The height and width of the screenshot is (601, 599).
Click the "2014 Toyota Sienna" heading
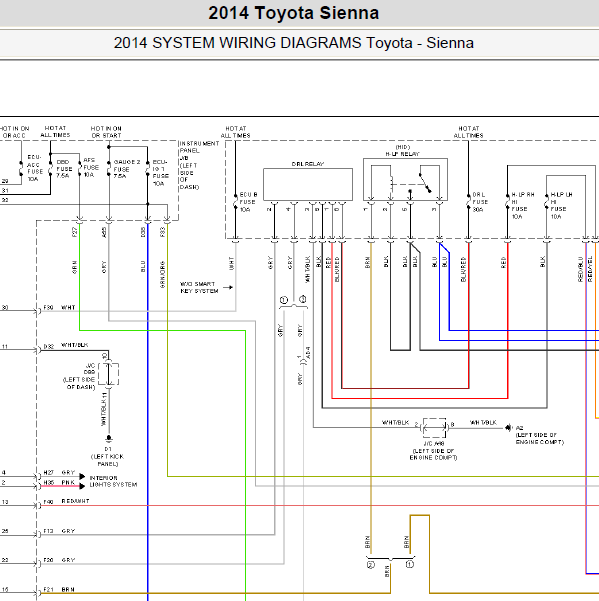(x=294, y=13)
